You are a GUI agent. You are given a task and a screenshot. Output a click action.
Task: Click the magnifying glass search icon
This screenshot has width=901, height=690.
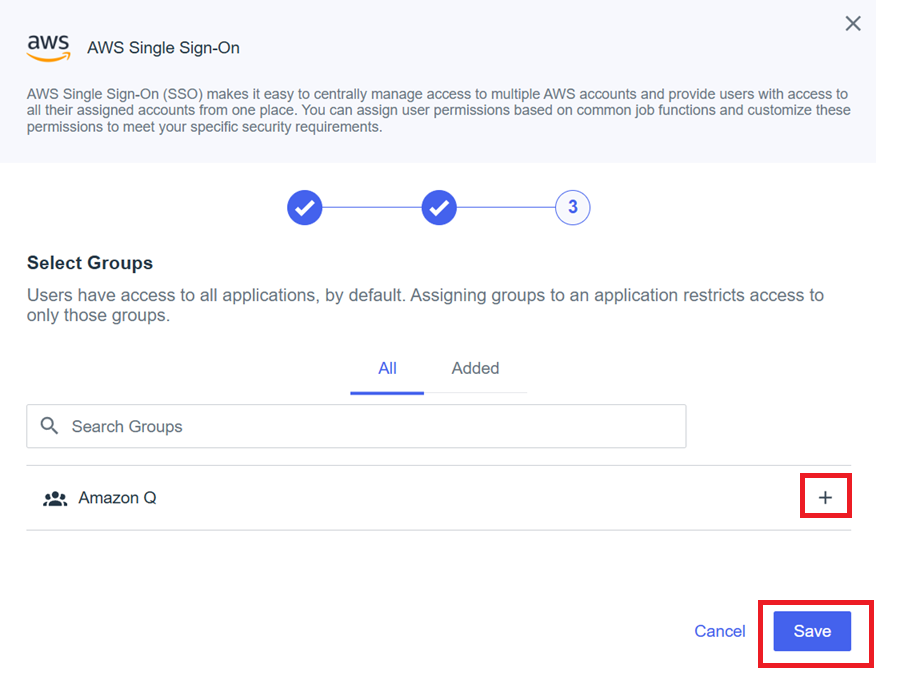49,426
